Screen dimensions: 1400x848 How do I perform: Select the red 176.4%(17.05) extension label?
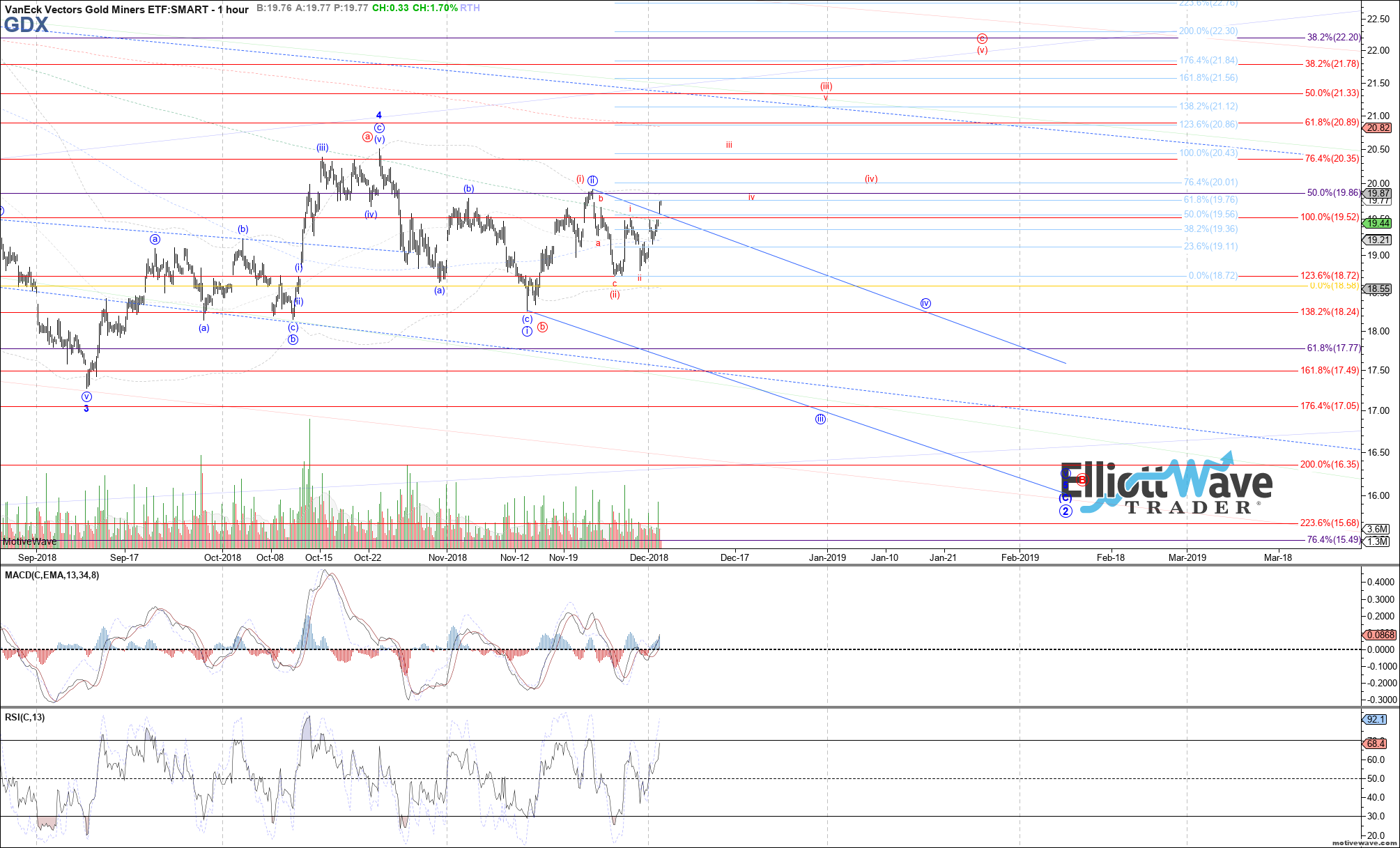(1330, 406)
